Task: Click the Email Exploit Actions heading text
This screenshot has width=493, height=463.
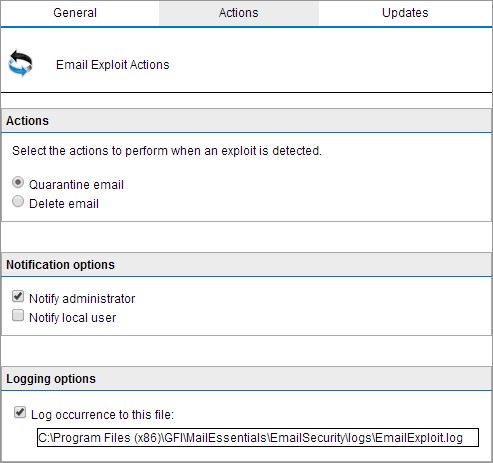Action: point(113,65)
